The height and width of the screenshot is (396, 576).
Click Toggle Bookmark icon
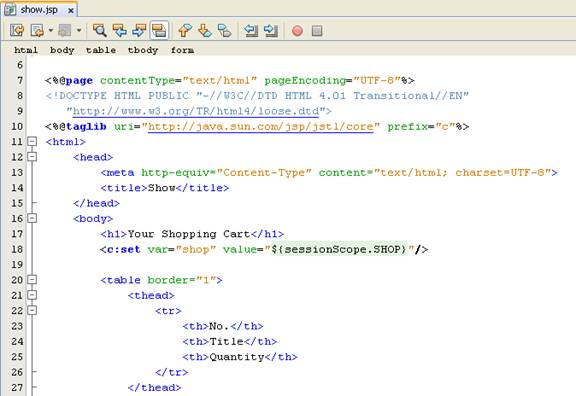224,30
